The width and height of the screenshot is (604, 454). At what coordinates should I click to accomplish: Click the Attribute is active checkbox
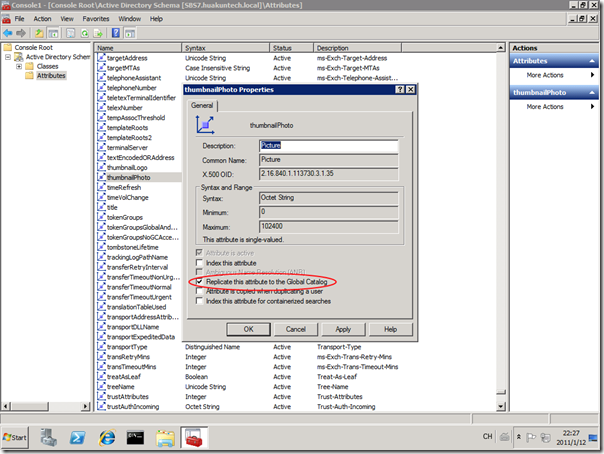(199, 253)
